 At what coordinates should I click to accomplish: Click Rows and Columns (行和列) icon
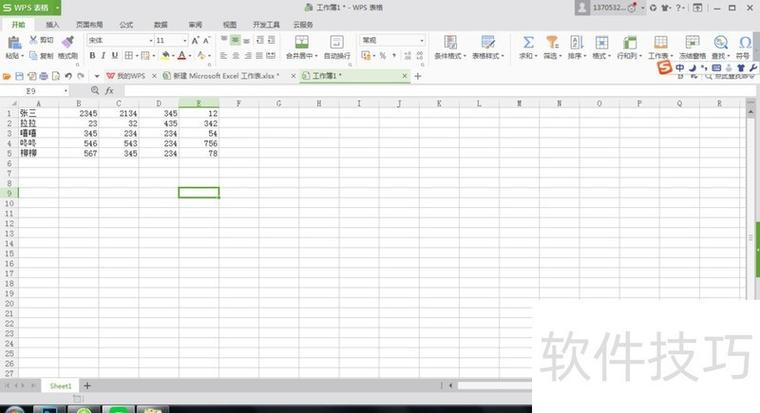[630, 42]
